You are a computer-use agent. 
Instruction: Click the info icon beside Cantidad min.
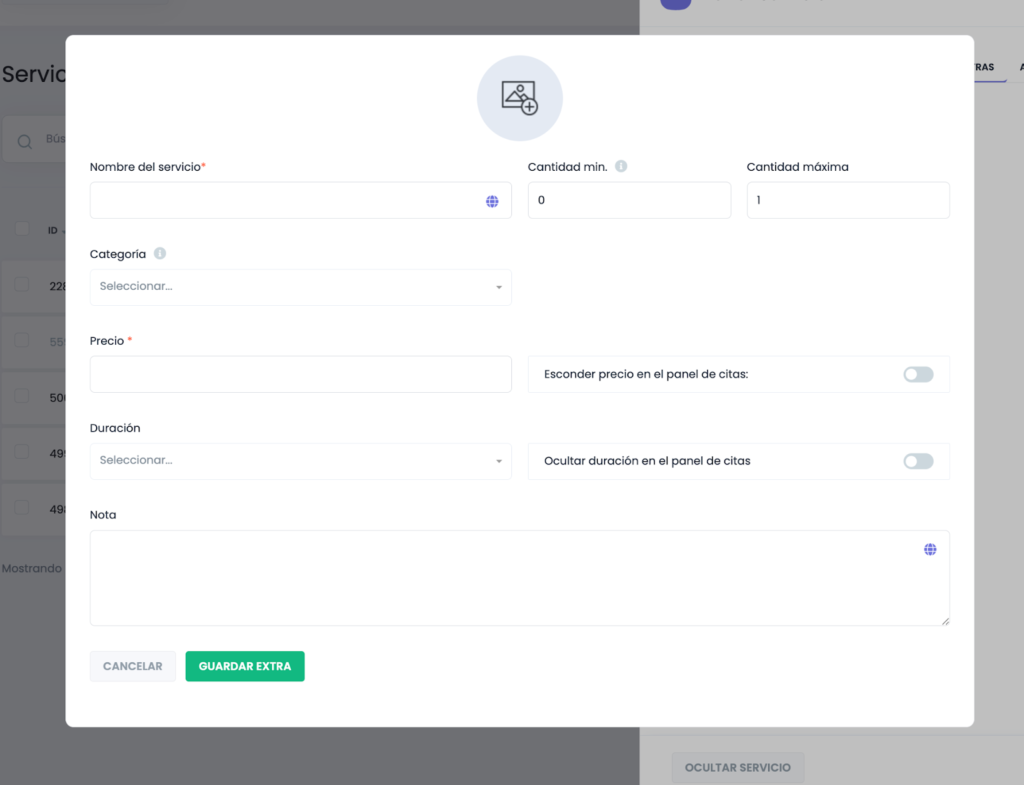point(621,167)
